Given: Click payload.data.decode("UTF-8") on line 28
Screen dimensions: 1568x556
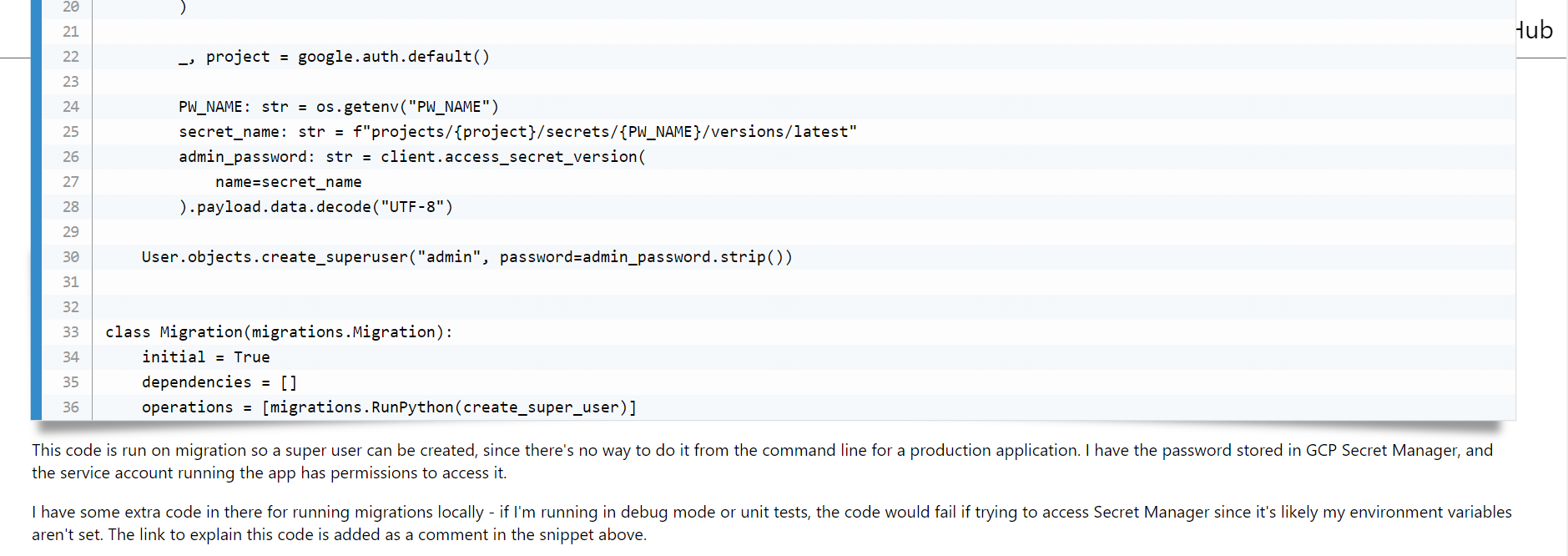Looking at the screenshot, I should point(315,207).
